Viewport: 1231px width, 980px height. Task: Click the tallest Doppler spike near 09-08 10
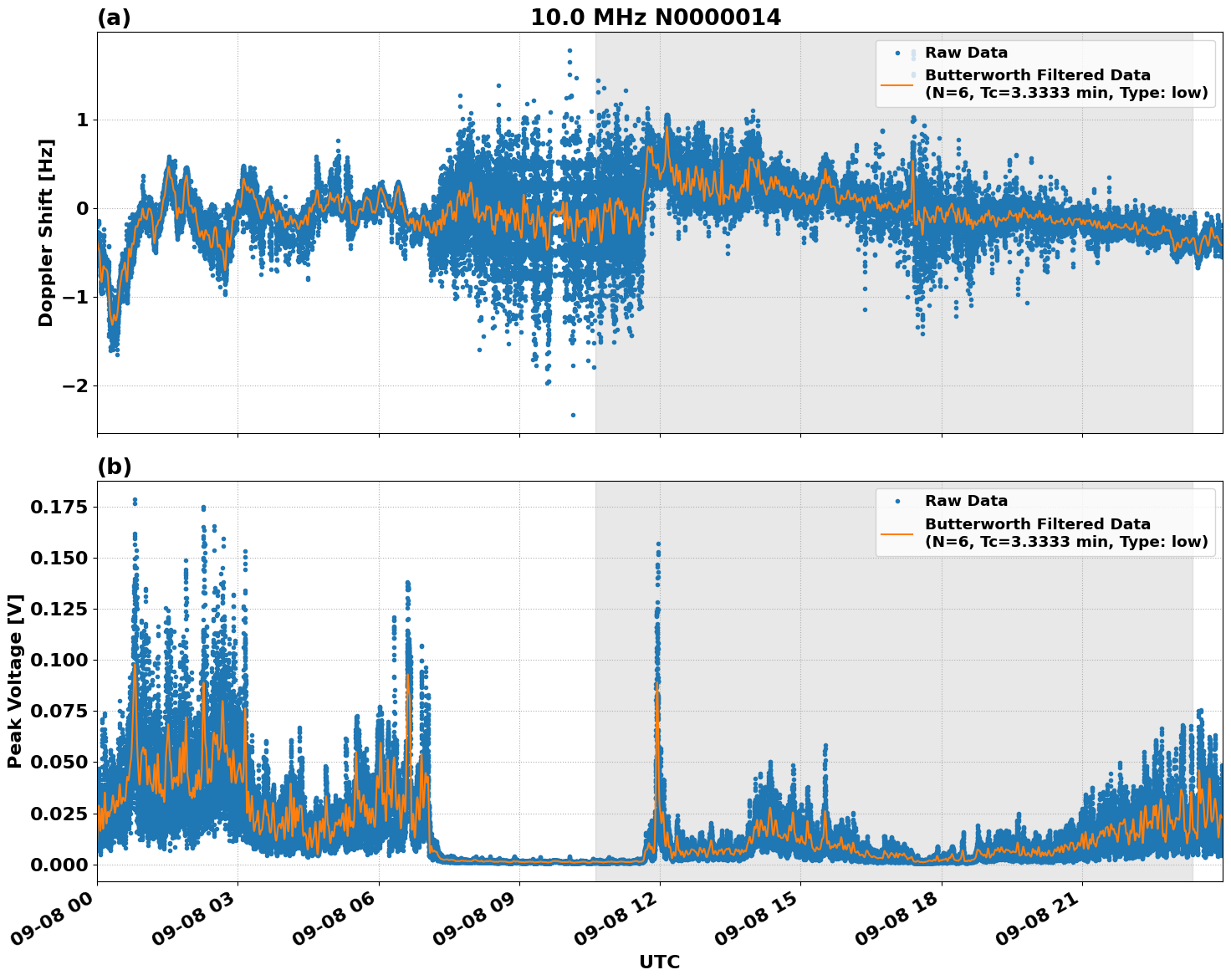569,50
